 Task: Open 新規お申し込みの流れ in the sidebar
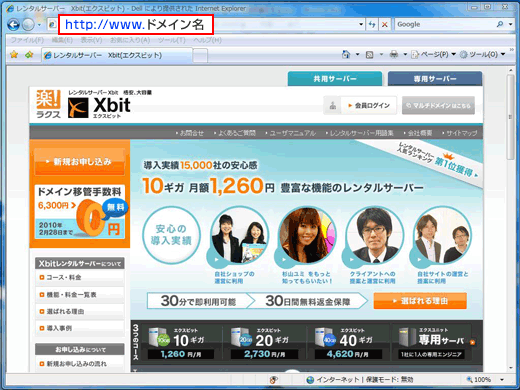point(76,364)
